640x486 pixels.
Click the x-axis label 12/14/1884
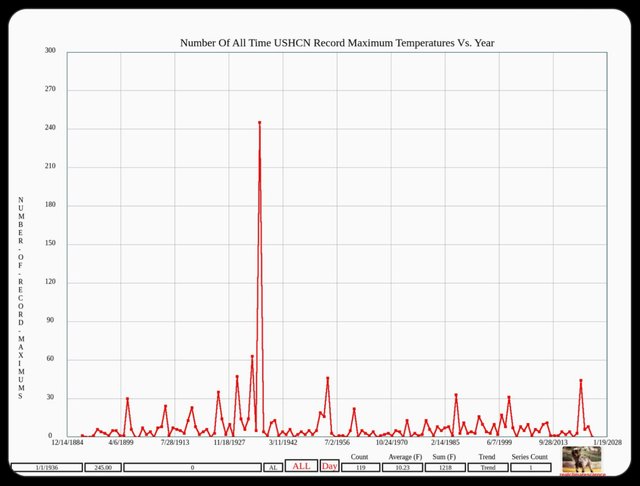point(67,442)
